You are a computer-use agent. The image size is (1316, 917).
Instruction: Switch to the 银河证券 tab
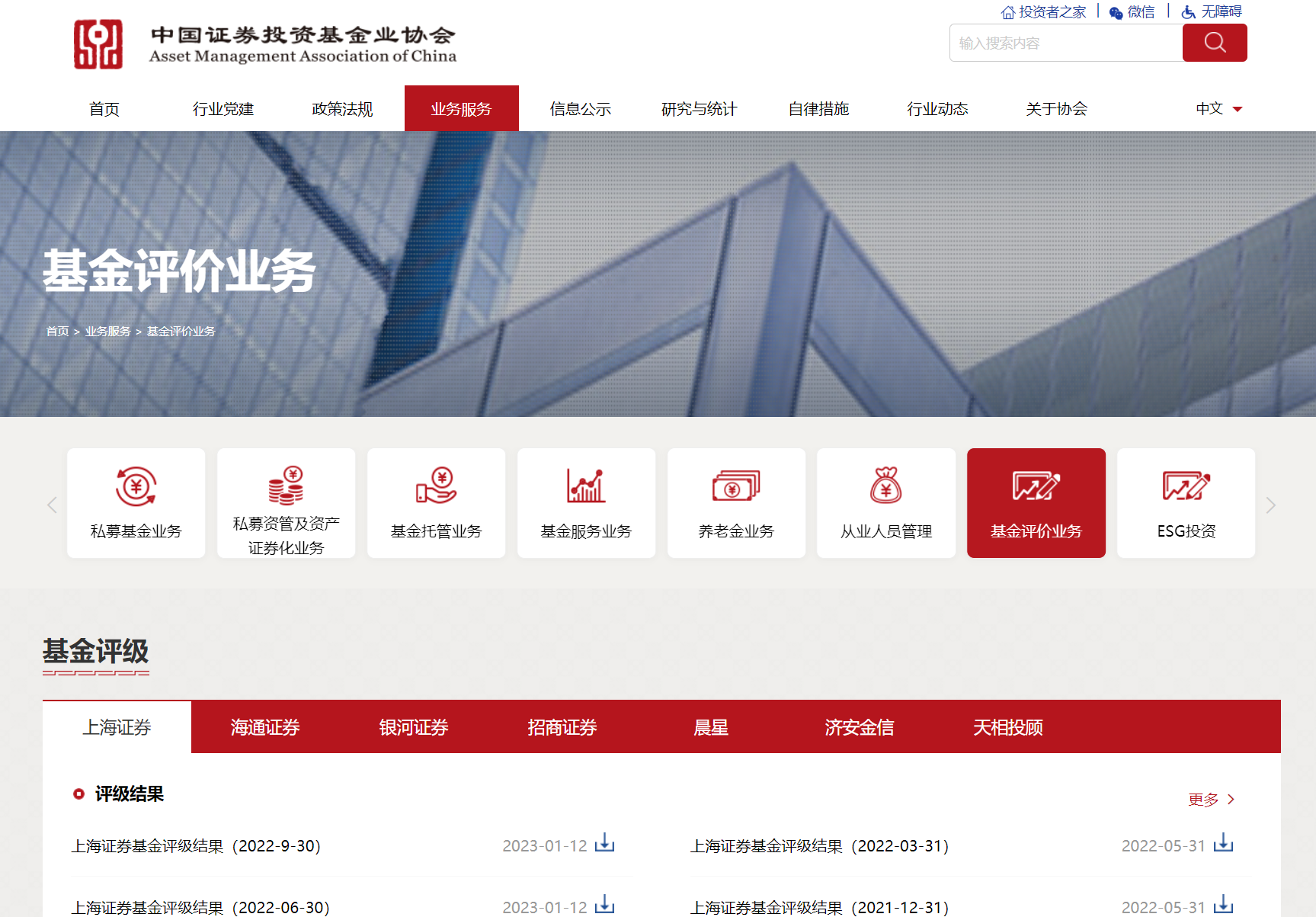414,727
